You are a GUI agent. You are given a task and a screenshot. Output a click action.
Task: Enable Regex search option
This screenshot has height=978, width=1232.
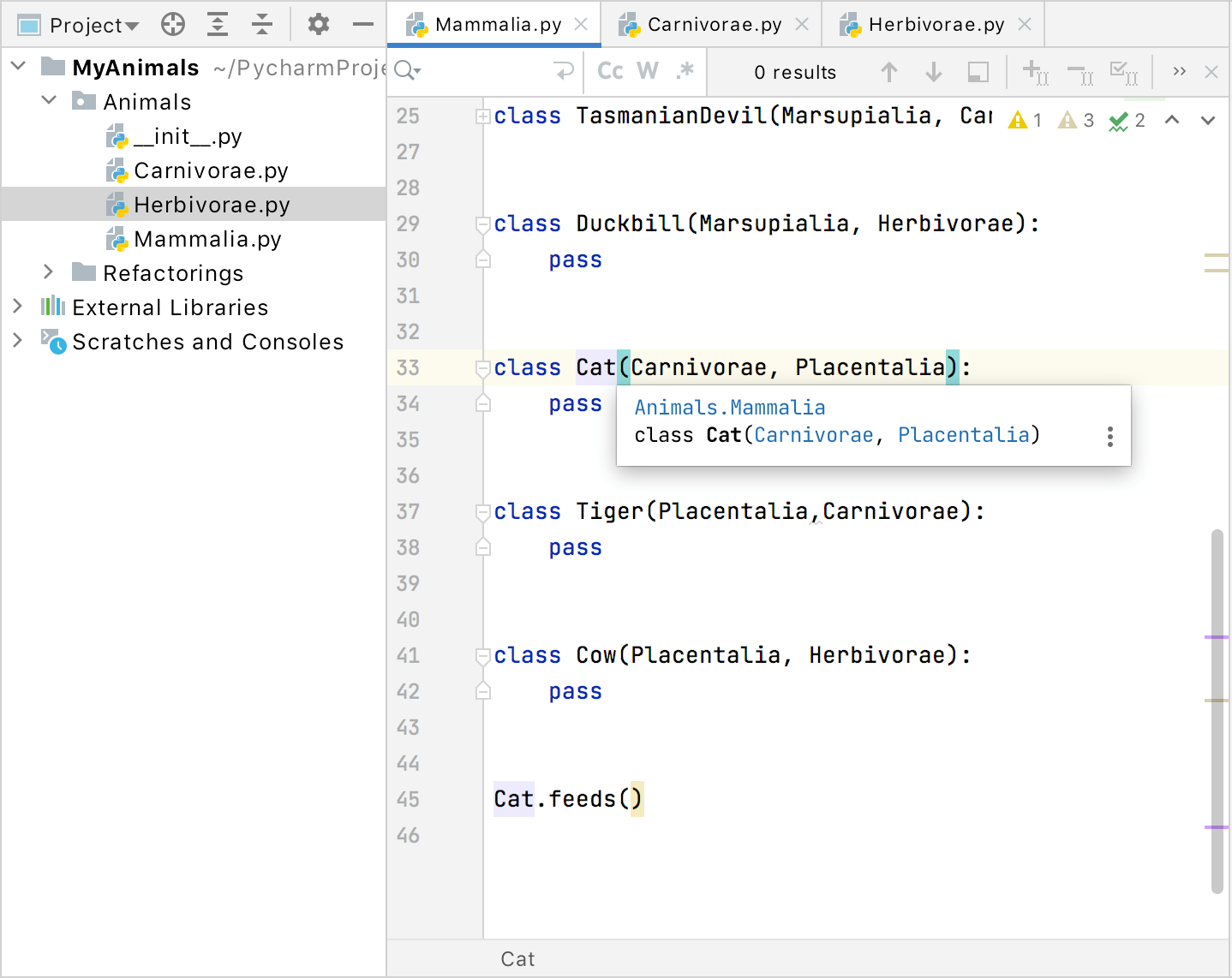685,71
